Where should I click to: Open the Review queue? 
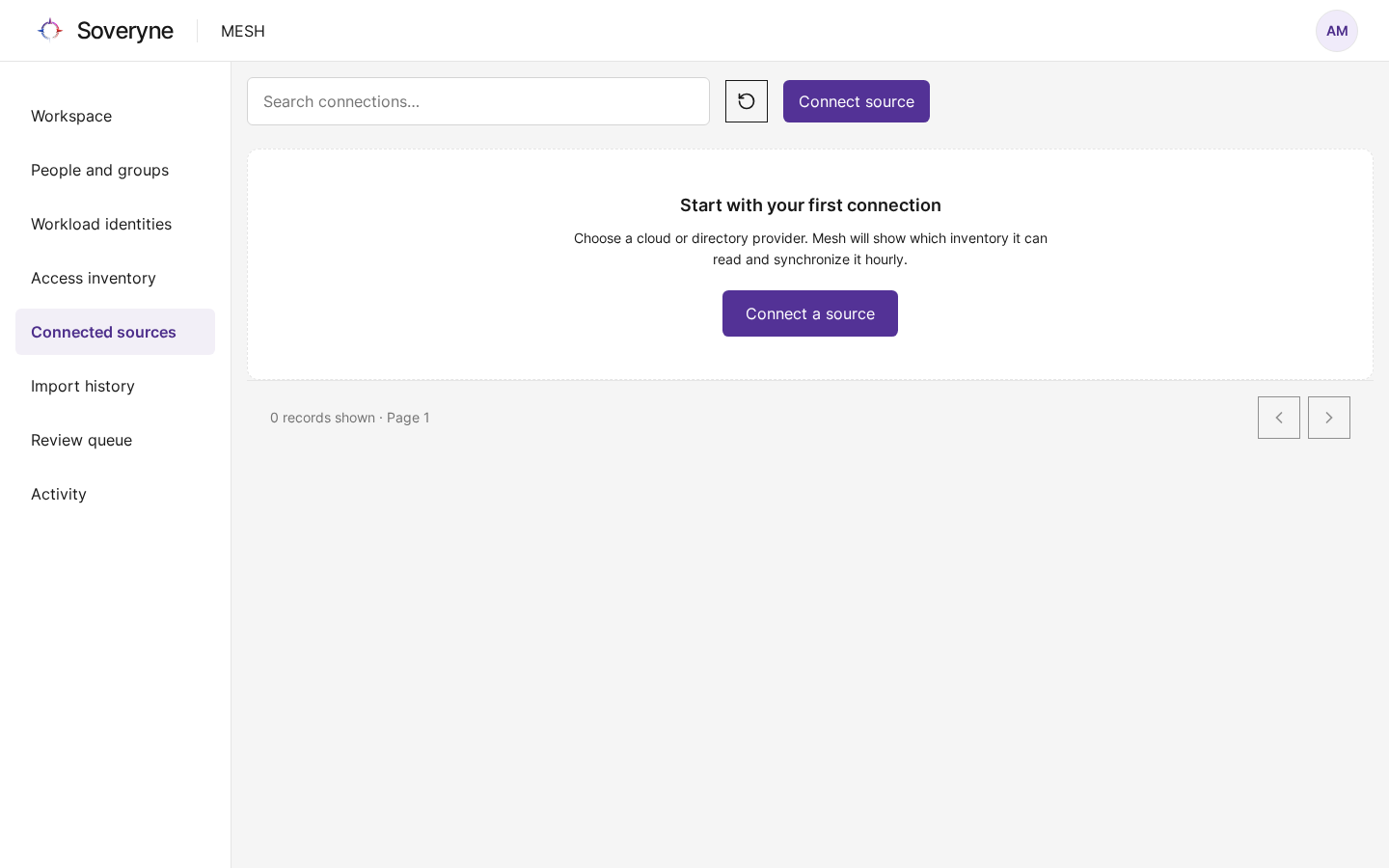click(x=115, y=440)
